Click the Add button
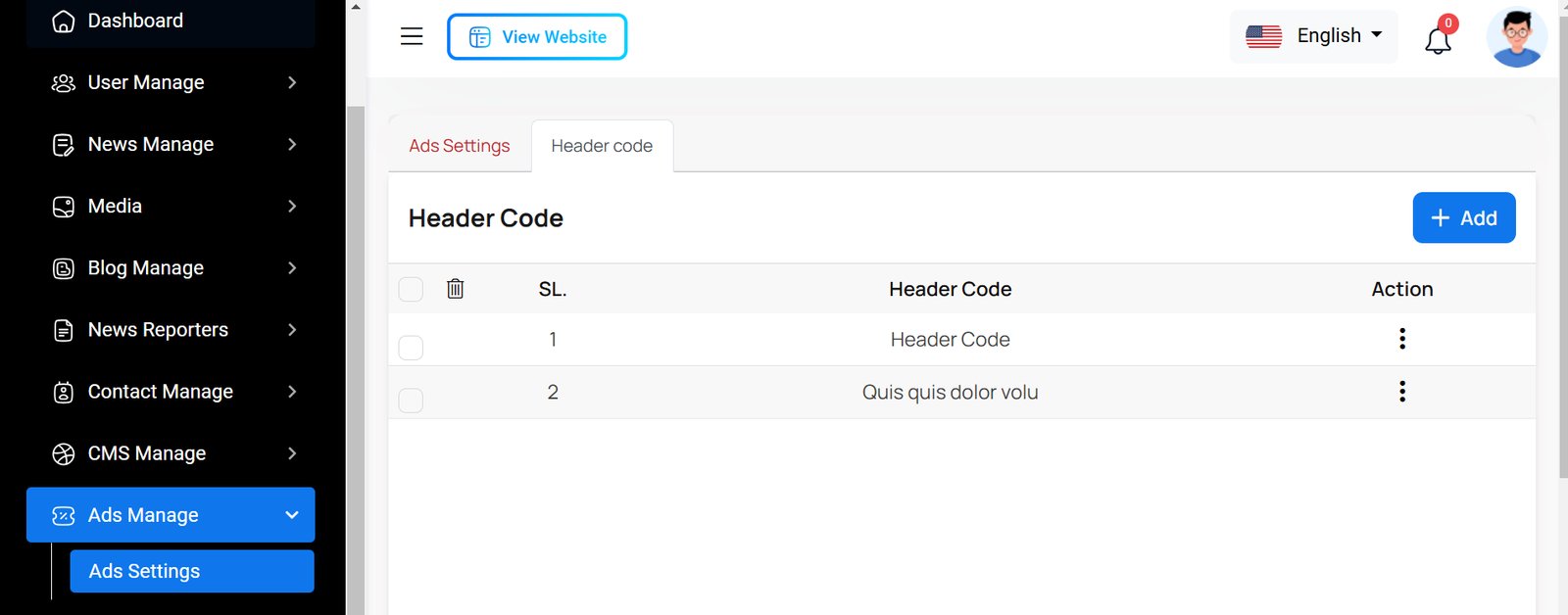This screenshot has width=1568, height=615. tap(1463, 217)
